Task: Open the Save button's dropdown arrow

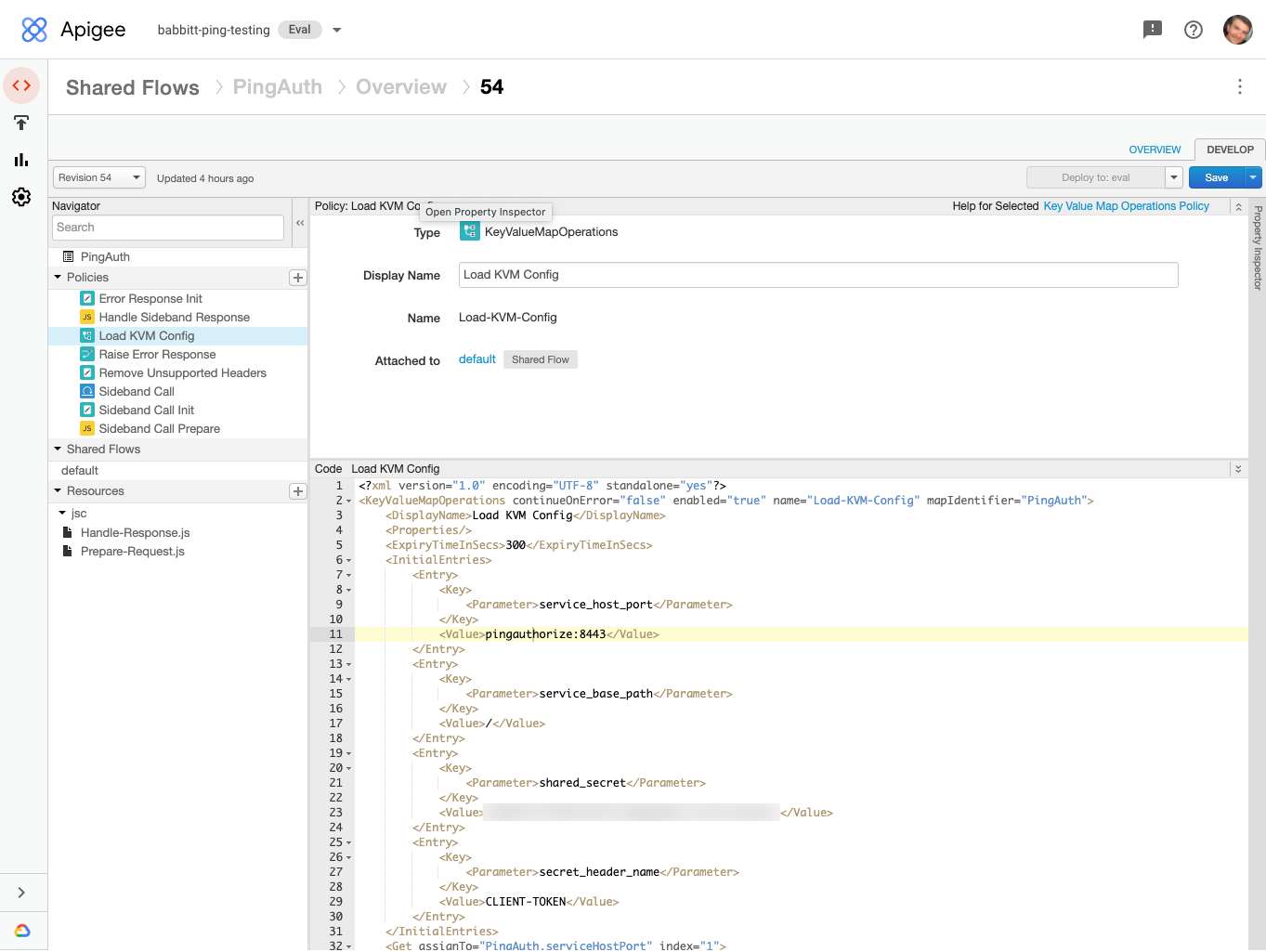Action: click(x=1252, y=176)
